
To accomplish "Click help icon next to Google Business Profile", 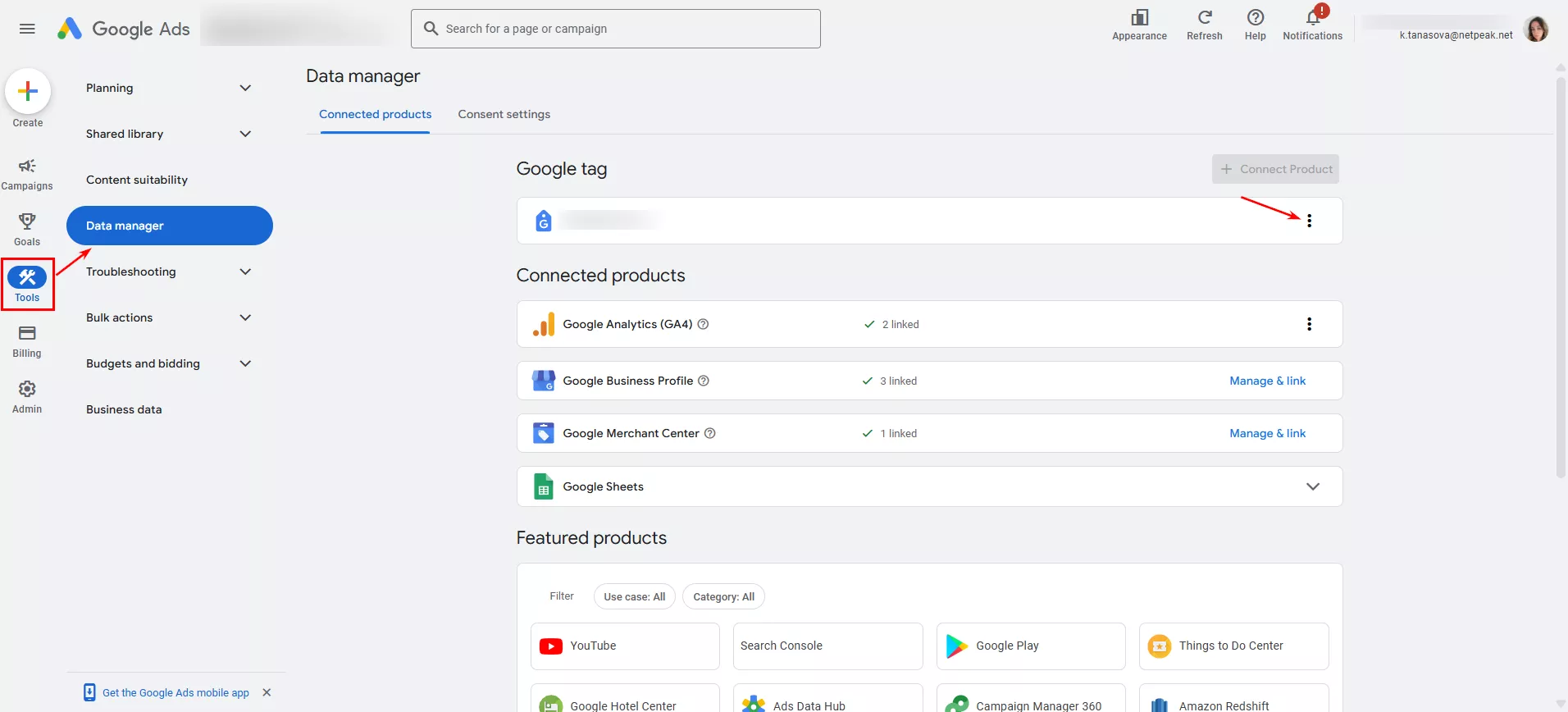I will (704, 381).
